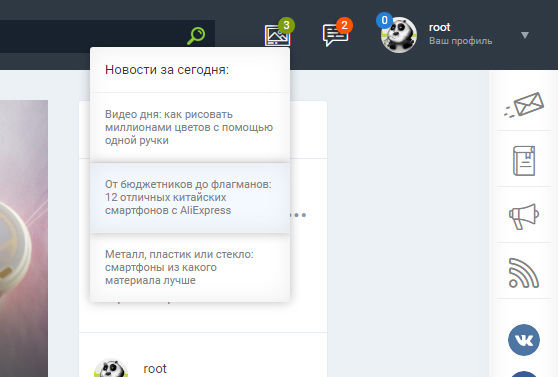Click the blue 0 badge on avatar
The height and width of the screenshot is (377, 558).
point(384,21)
